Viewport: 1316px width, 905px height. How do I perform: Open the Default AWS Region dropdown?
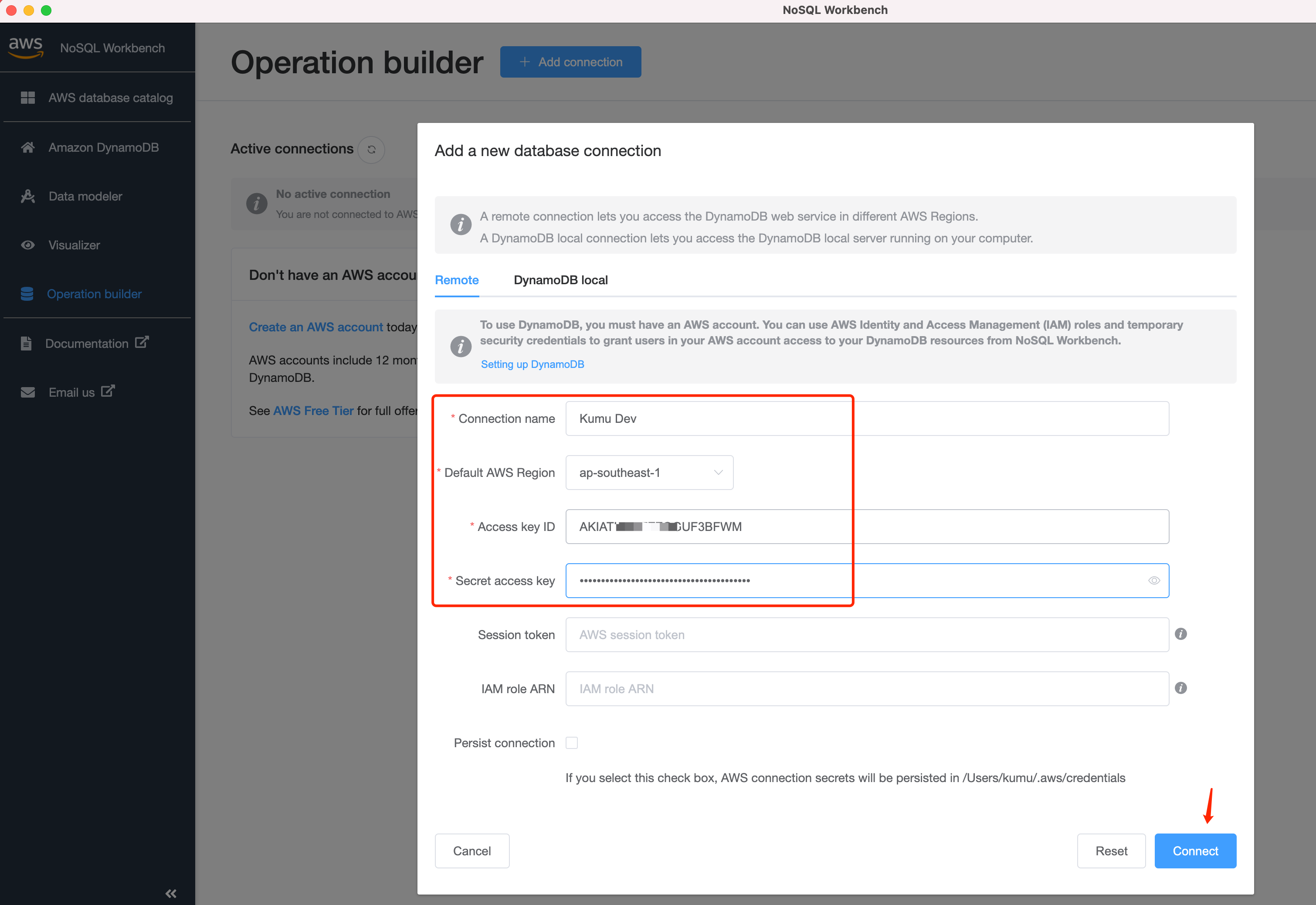tap(649, 473)
